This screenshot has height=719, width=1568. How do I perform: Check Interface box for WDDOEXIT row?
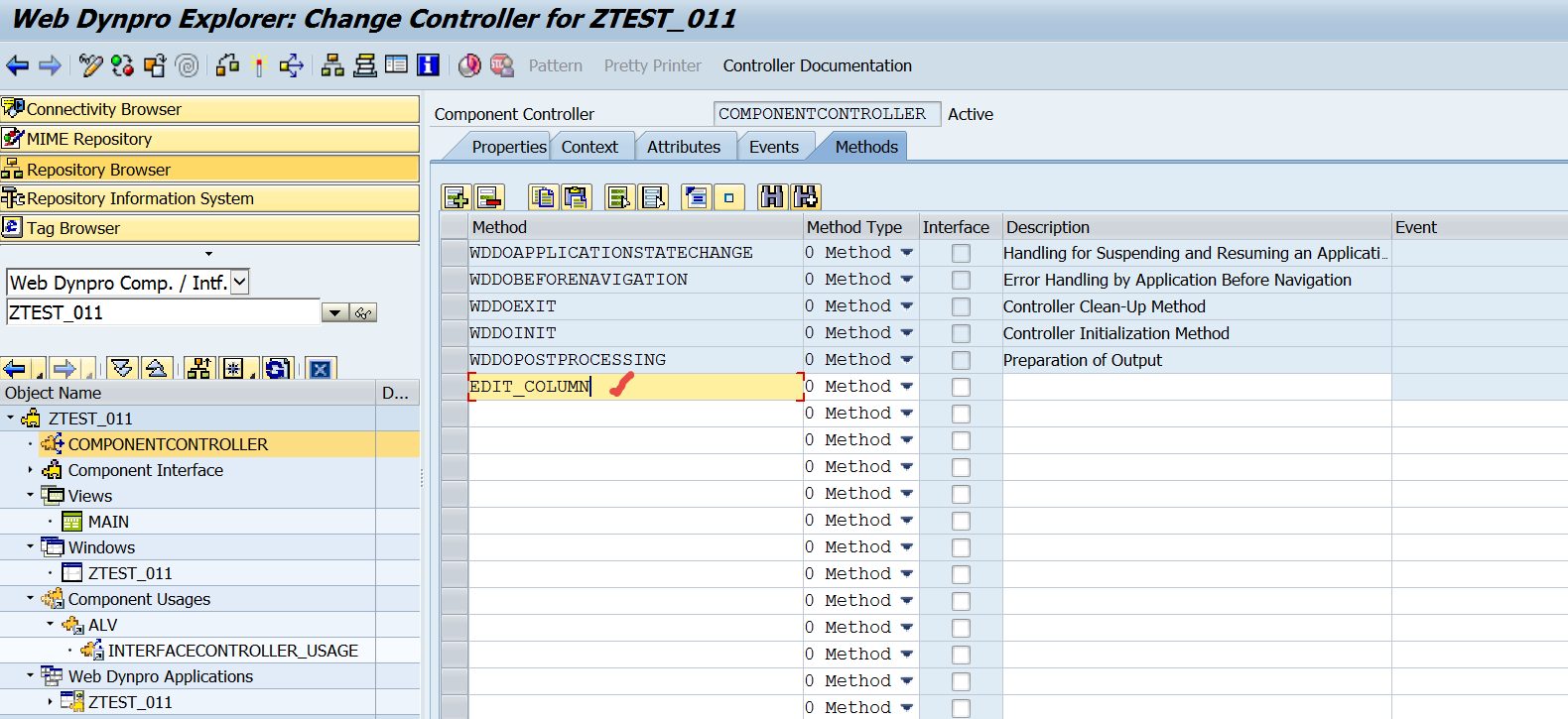pyautogui.click(x=961, y=306)
